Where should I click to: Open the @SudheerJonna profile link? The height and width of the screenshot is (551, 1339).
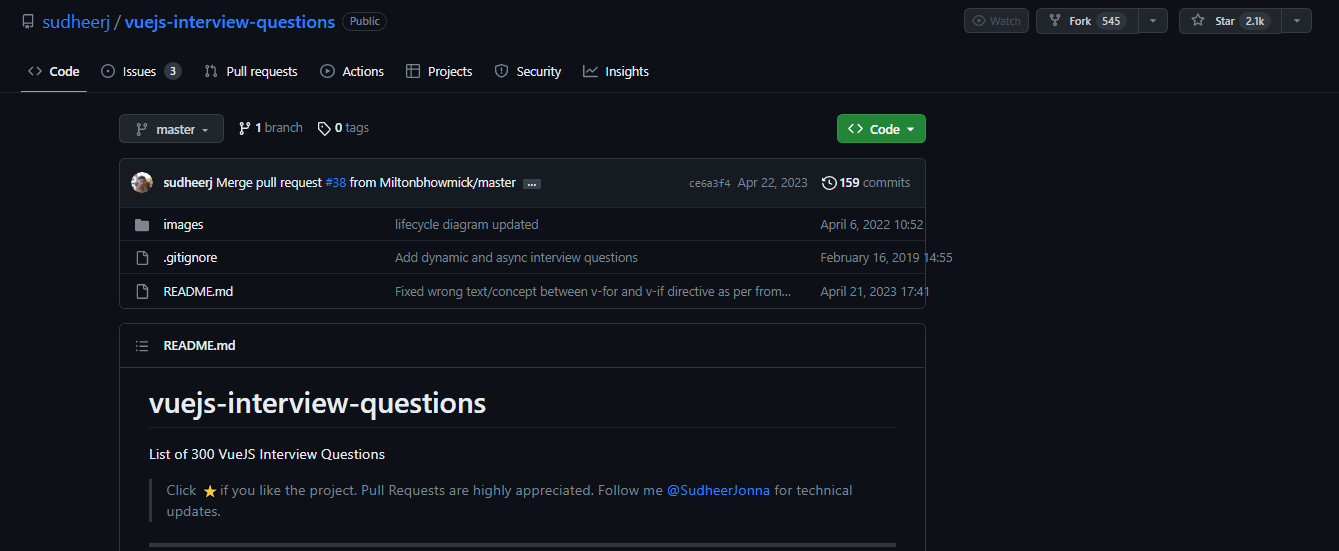pos(718,491)
